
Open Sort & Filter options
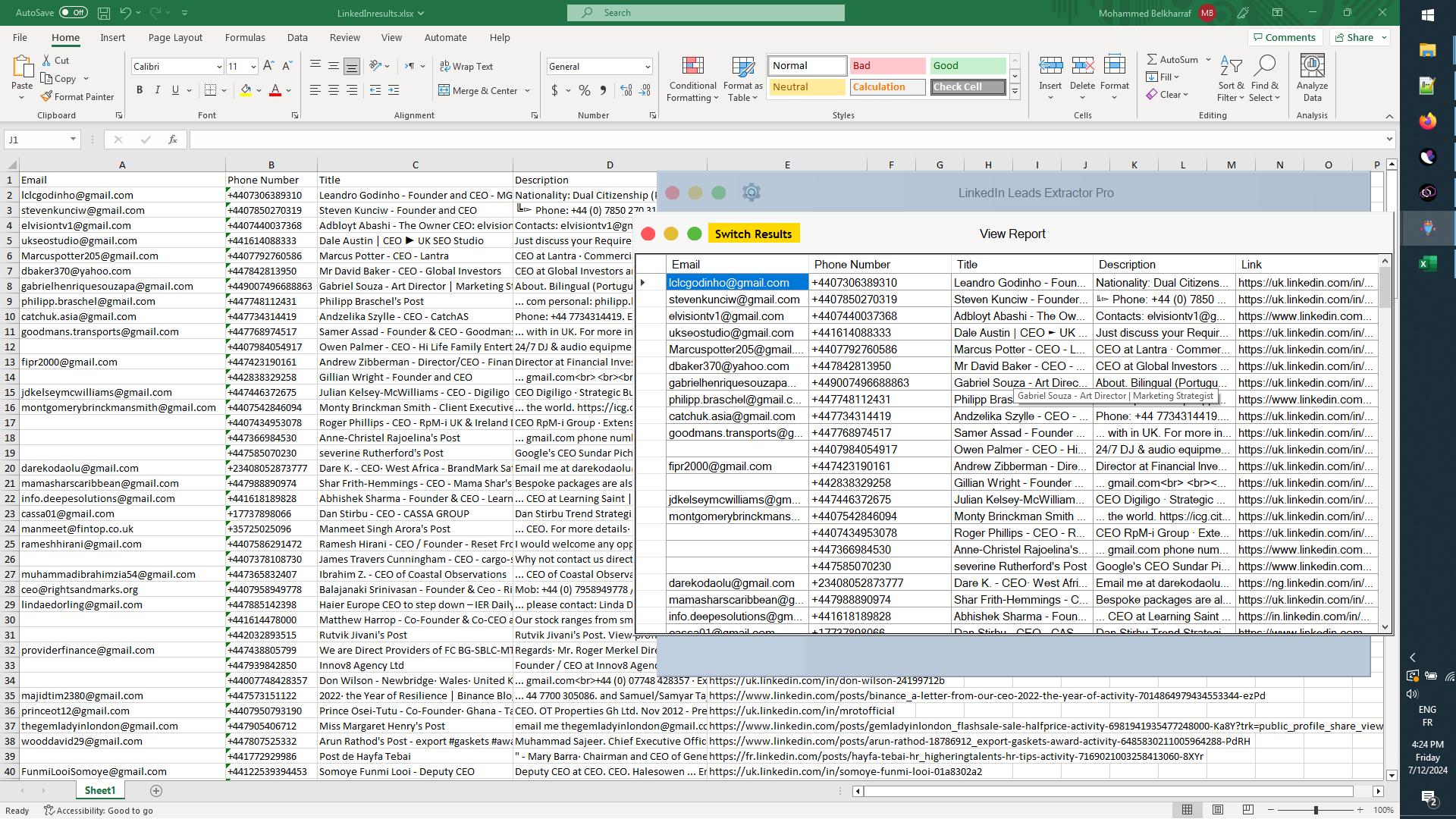click(x=1231, y=79)
